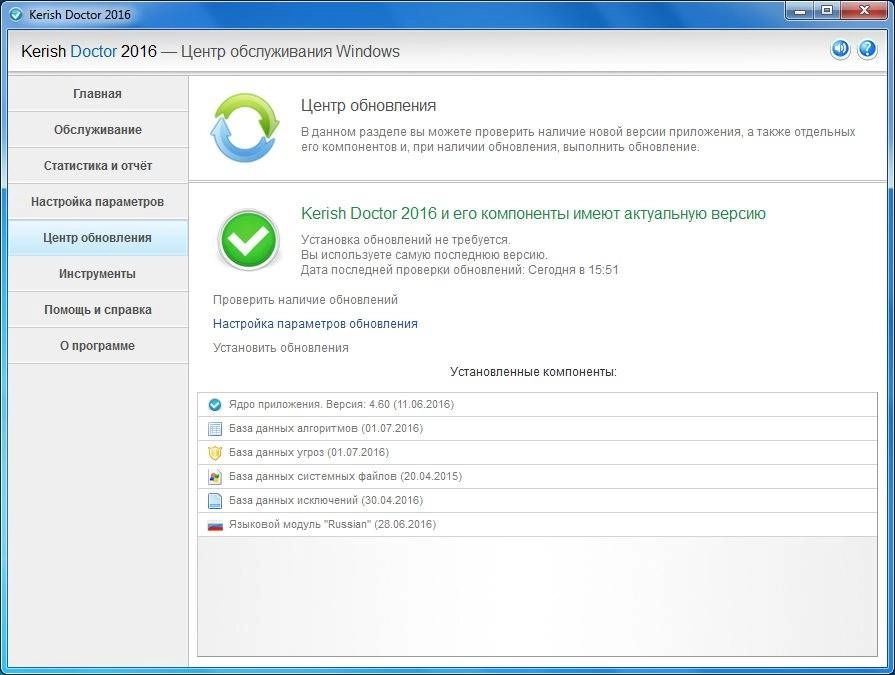This screenshot has height=675, width=895.
Task: Switch to Настройка параметров section
Action: (98, 201)
